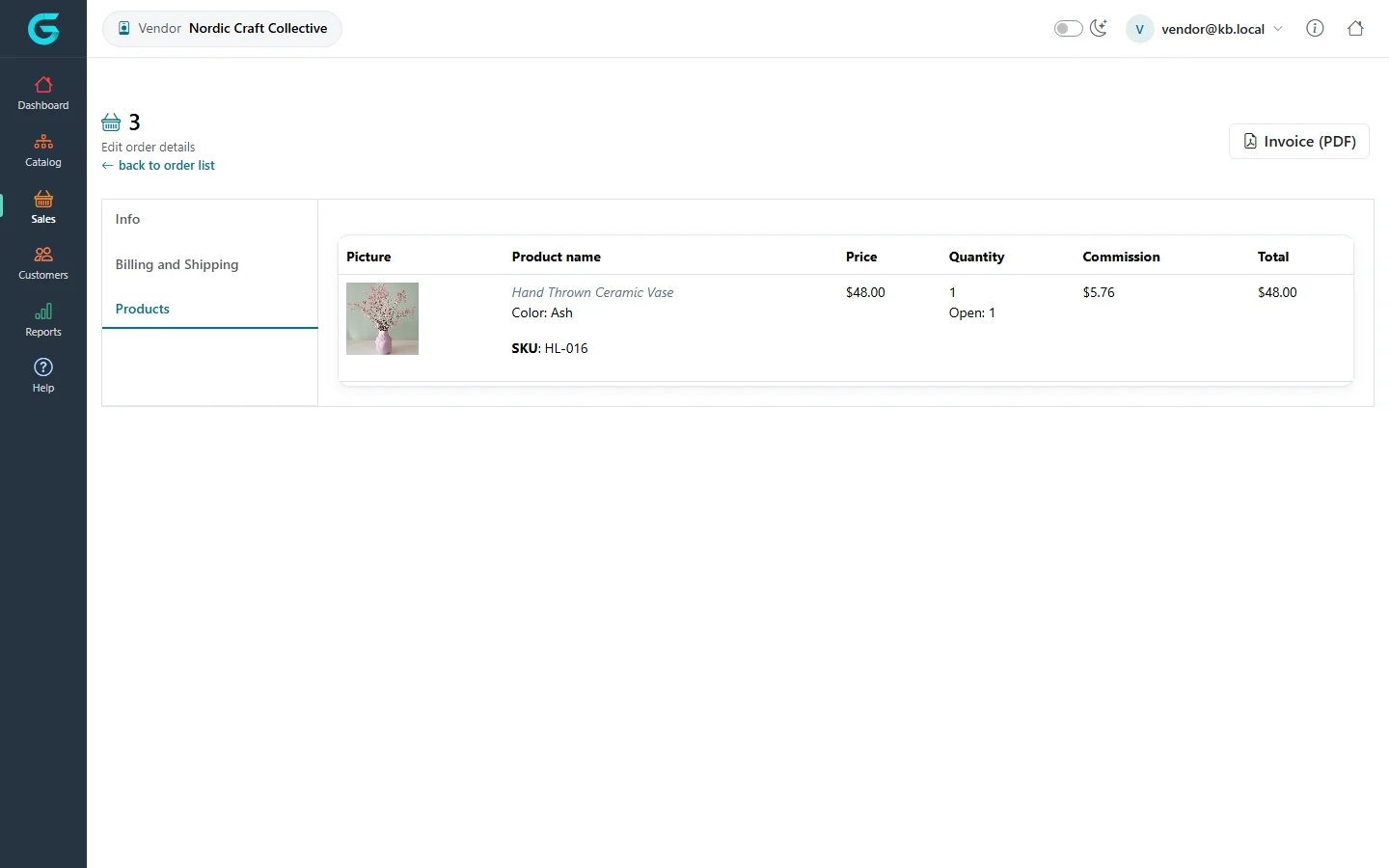Open the Dashboard section
1389x868 pixels.
coord(43,94)
